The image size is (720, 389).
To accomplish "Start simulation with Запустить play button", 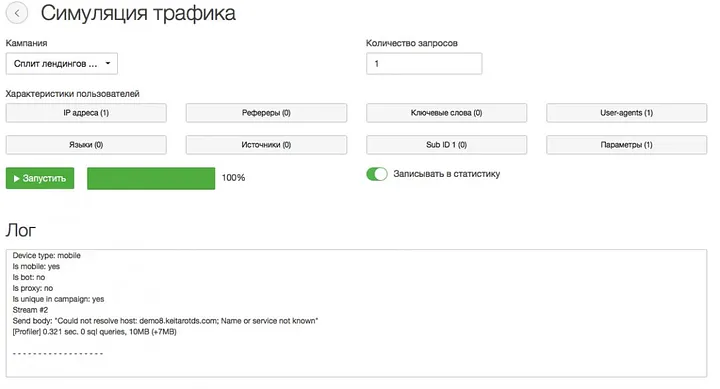I will (x=40, y=178).
